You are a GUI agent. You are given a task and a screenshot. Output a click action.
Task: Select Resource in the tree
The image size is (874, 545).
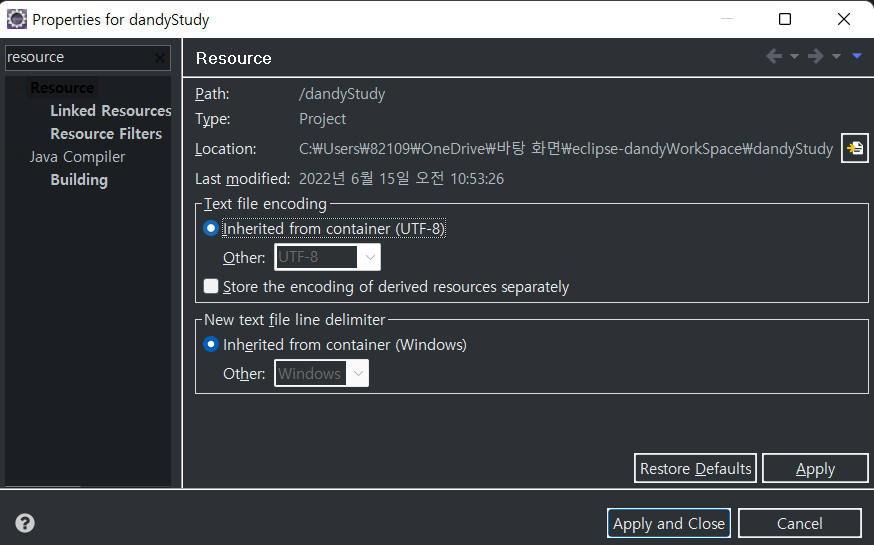point(62,88)
